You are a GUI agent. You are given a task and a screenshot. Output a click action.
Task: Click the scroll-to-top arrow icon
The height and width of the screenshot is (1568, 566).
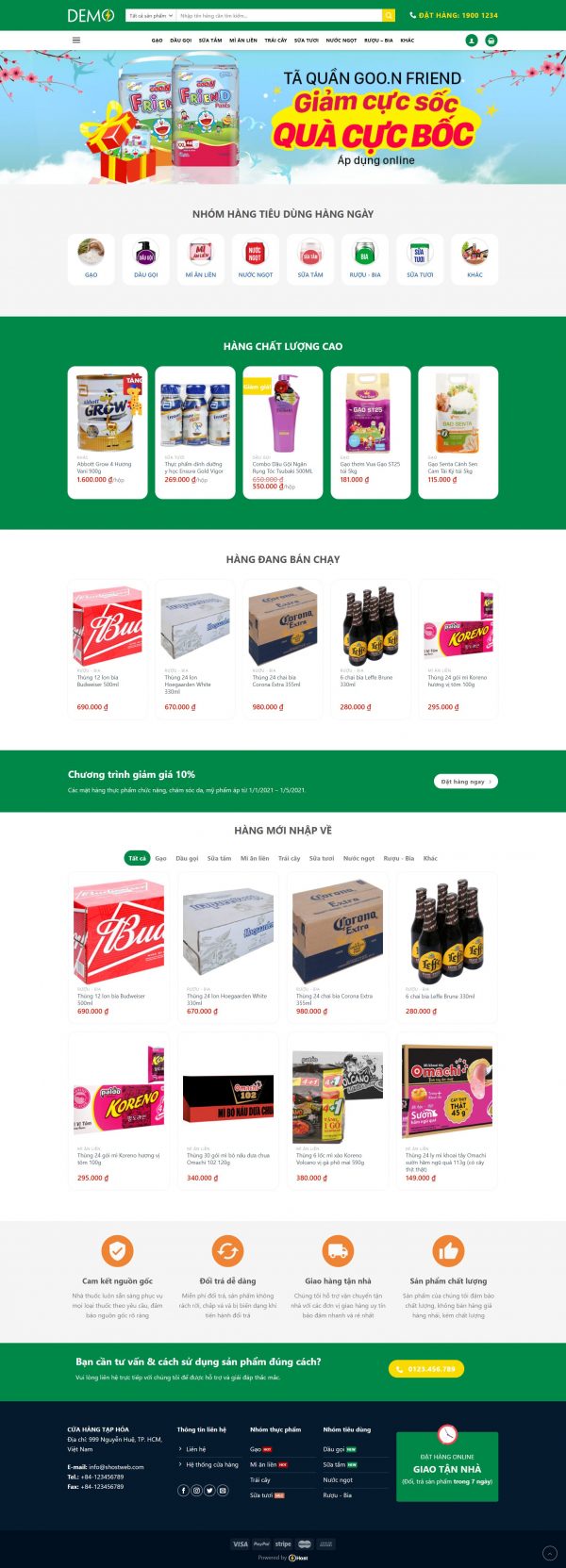(x=550, y=1552)
